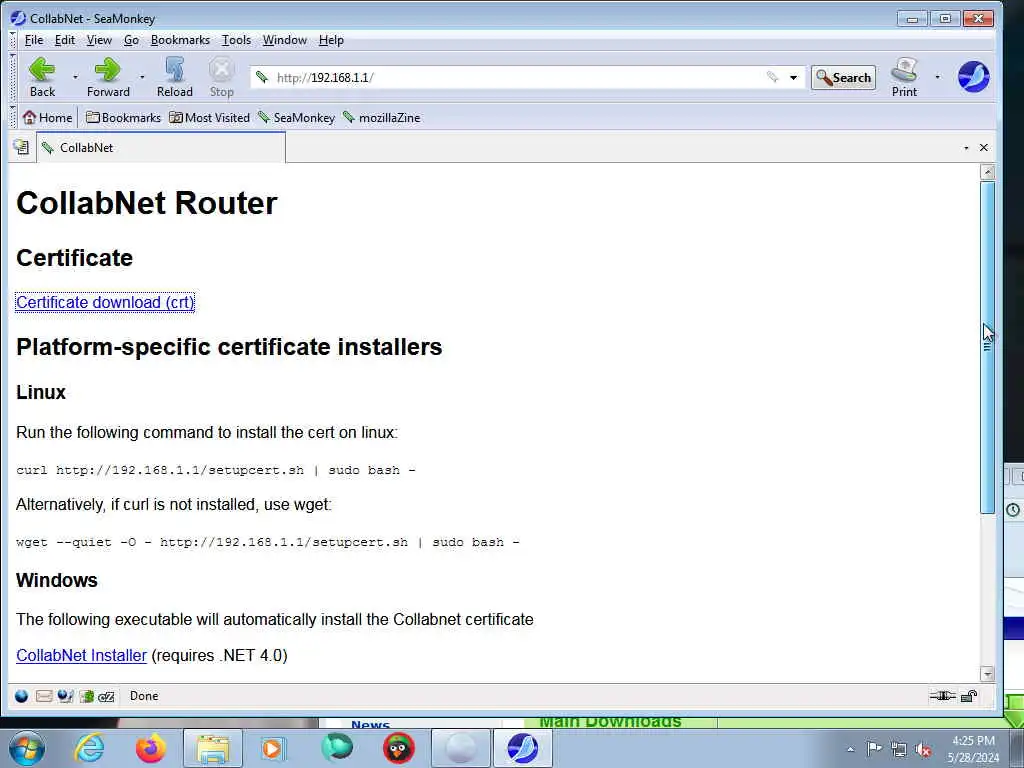Open Address Book icon in status bar
Viewport: 1024px width, 768px height.
(x=87, y=696)
